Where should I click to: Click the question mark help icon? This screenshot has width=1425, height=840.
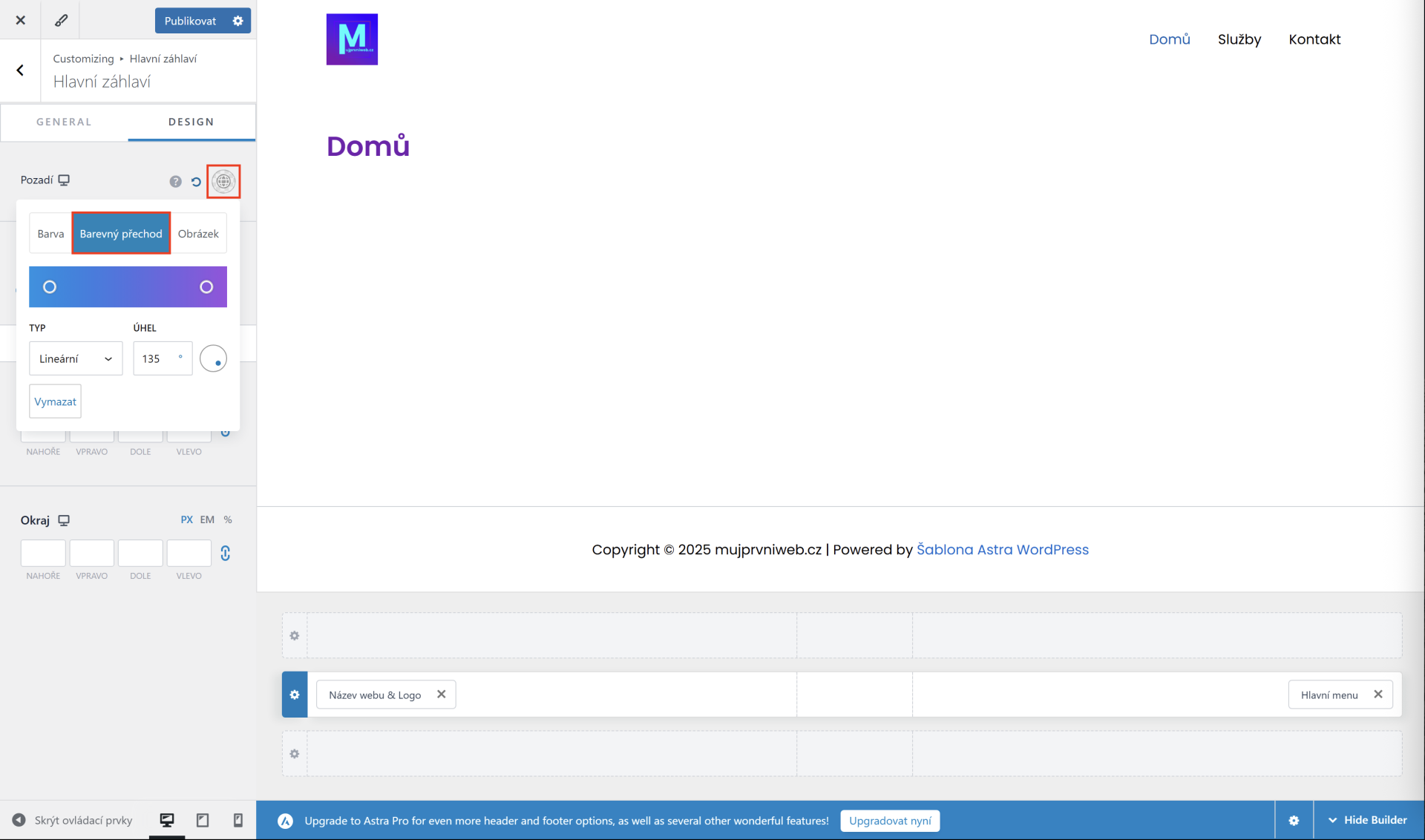175,182
